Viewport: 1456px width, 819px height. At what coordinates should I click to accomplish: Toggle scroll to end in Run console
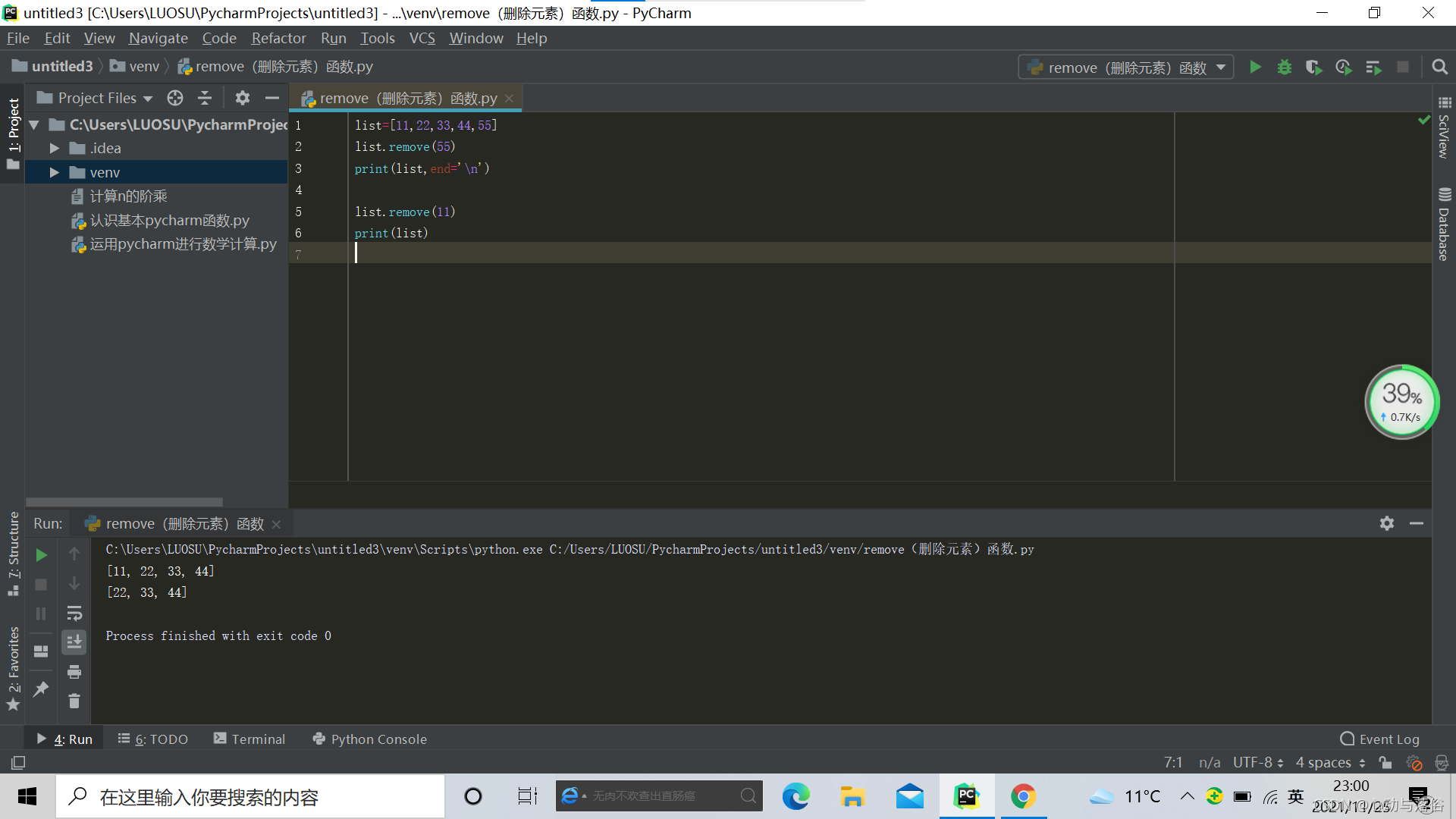coord(74,642)
